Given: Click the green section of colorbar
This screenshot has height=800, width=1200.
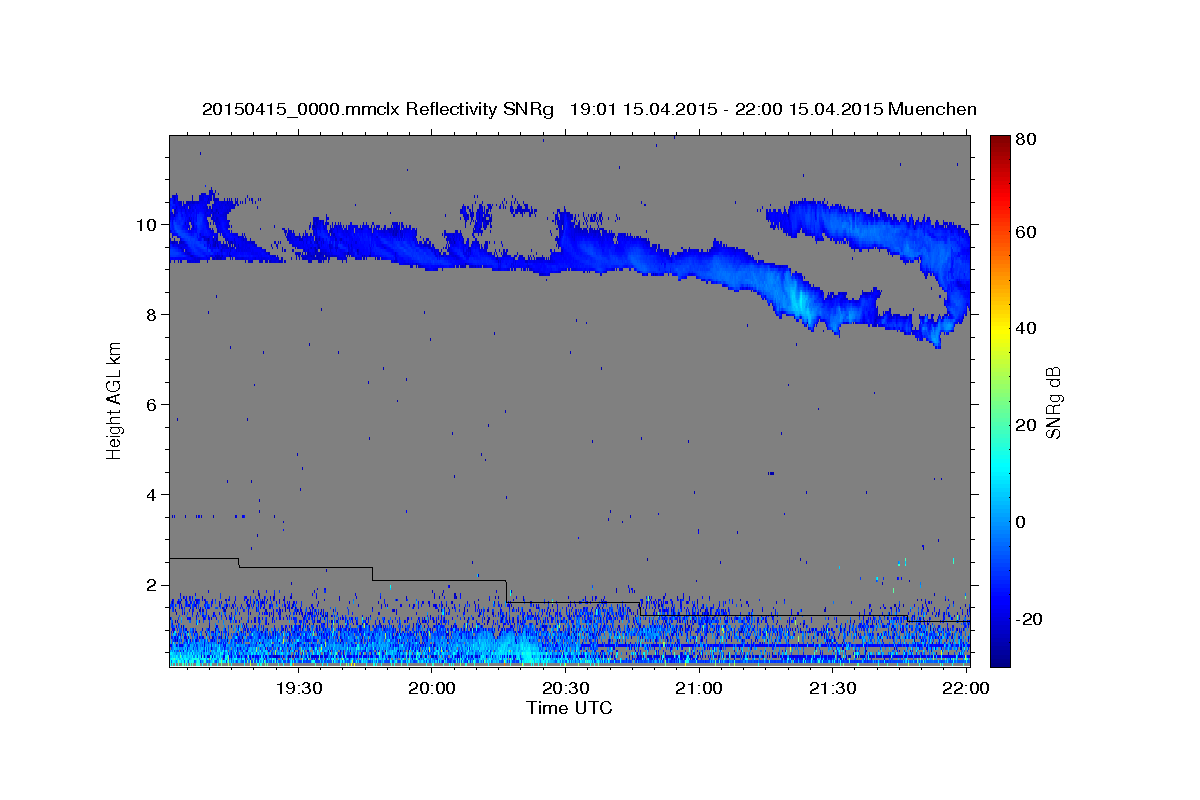Looking at the screenshot, I should coord(999,400).
